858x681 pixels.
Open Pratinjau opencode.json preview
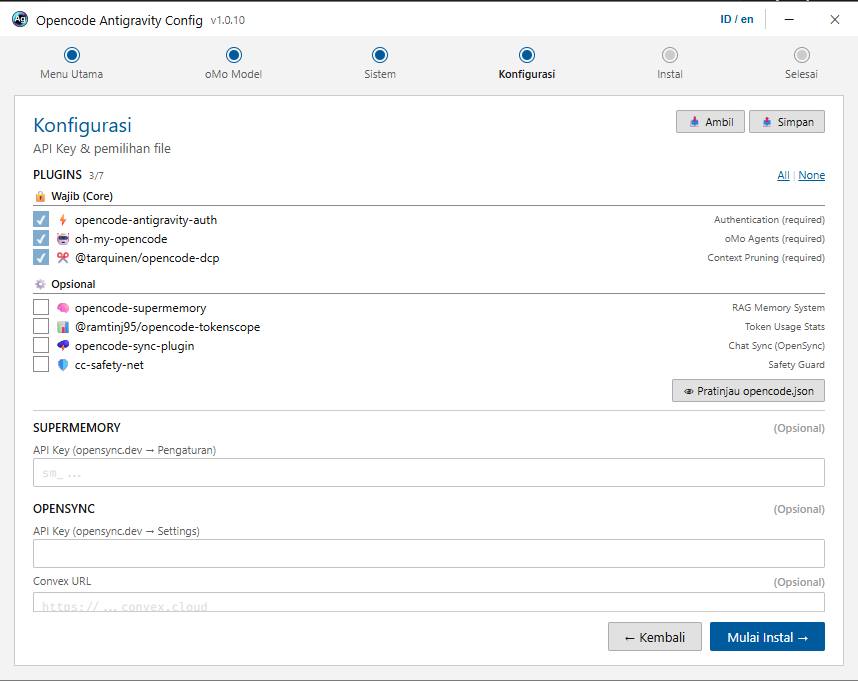point(748,391)
